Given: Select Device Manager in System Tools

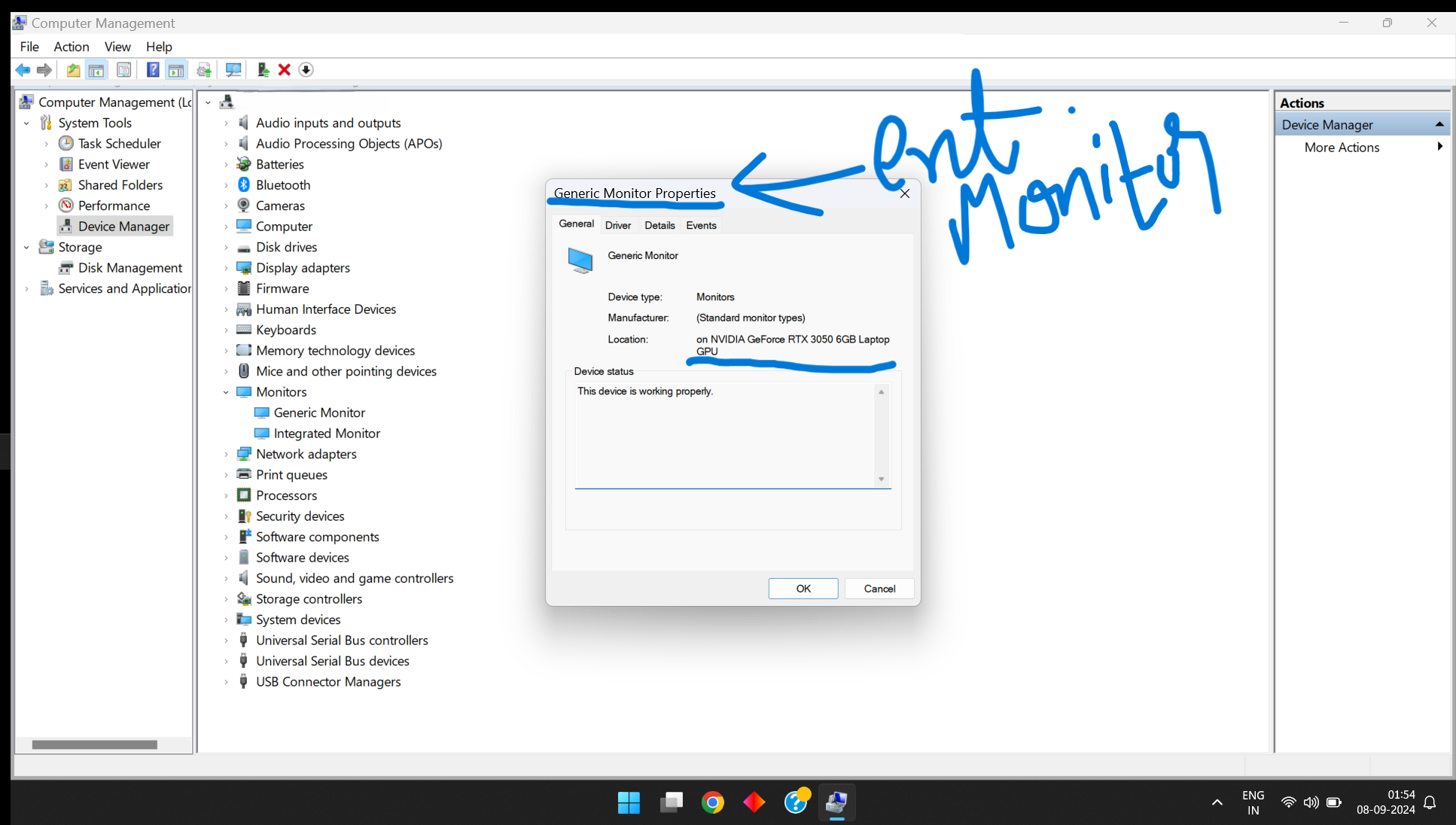Looking at the screenshot, I should [x=123, y=227].
